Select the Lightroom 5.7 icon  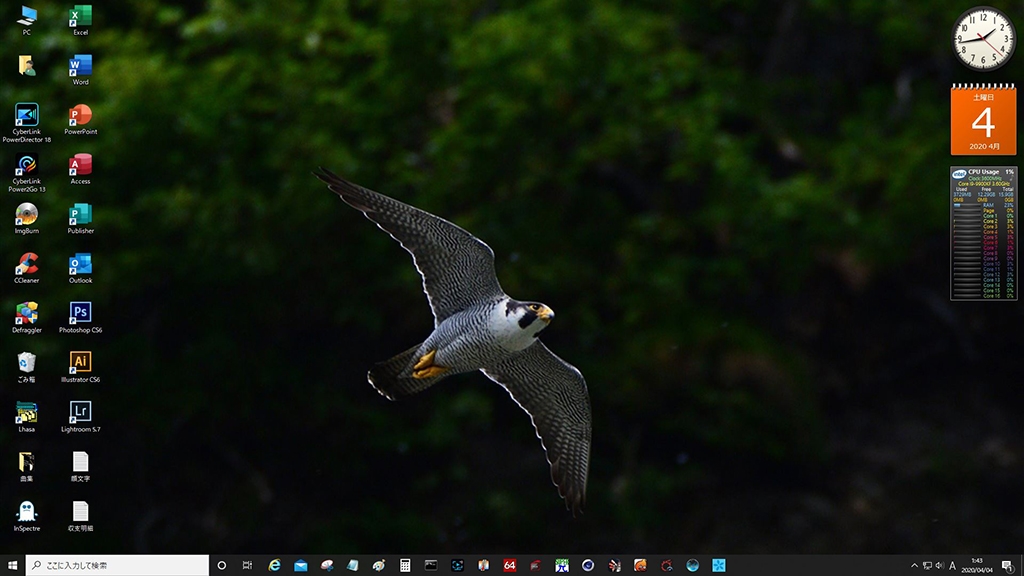[x=80, y=413]
